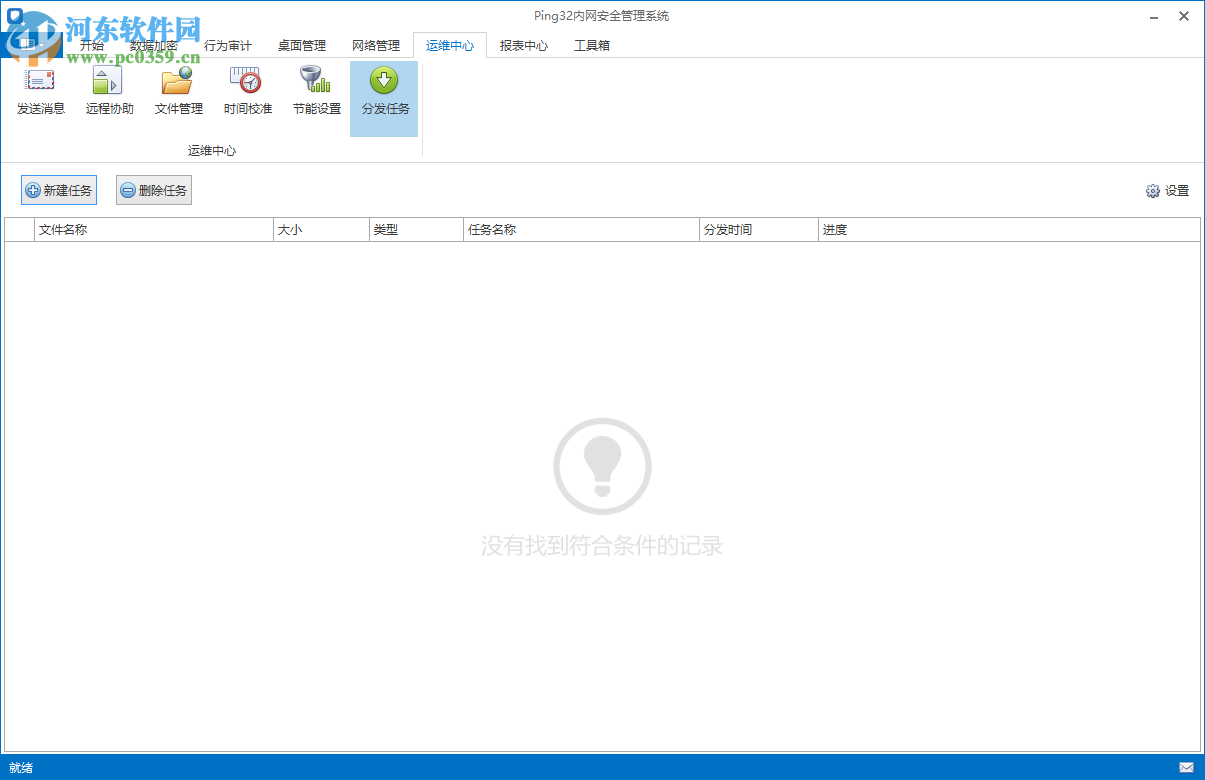Click the 新建任务 new task button

tap(58, 189)
